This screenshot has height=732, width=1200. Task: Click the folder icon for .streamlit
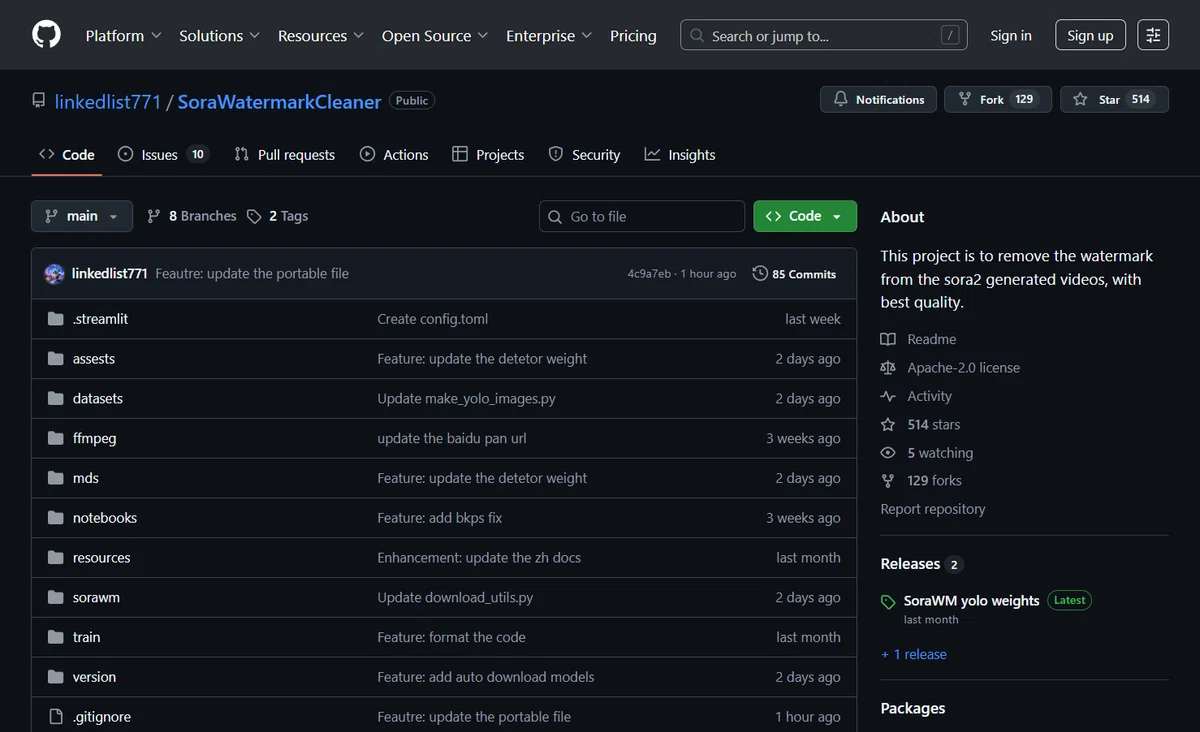pyautogui.click(x=56, y=319)
